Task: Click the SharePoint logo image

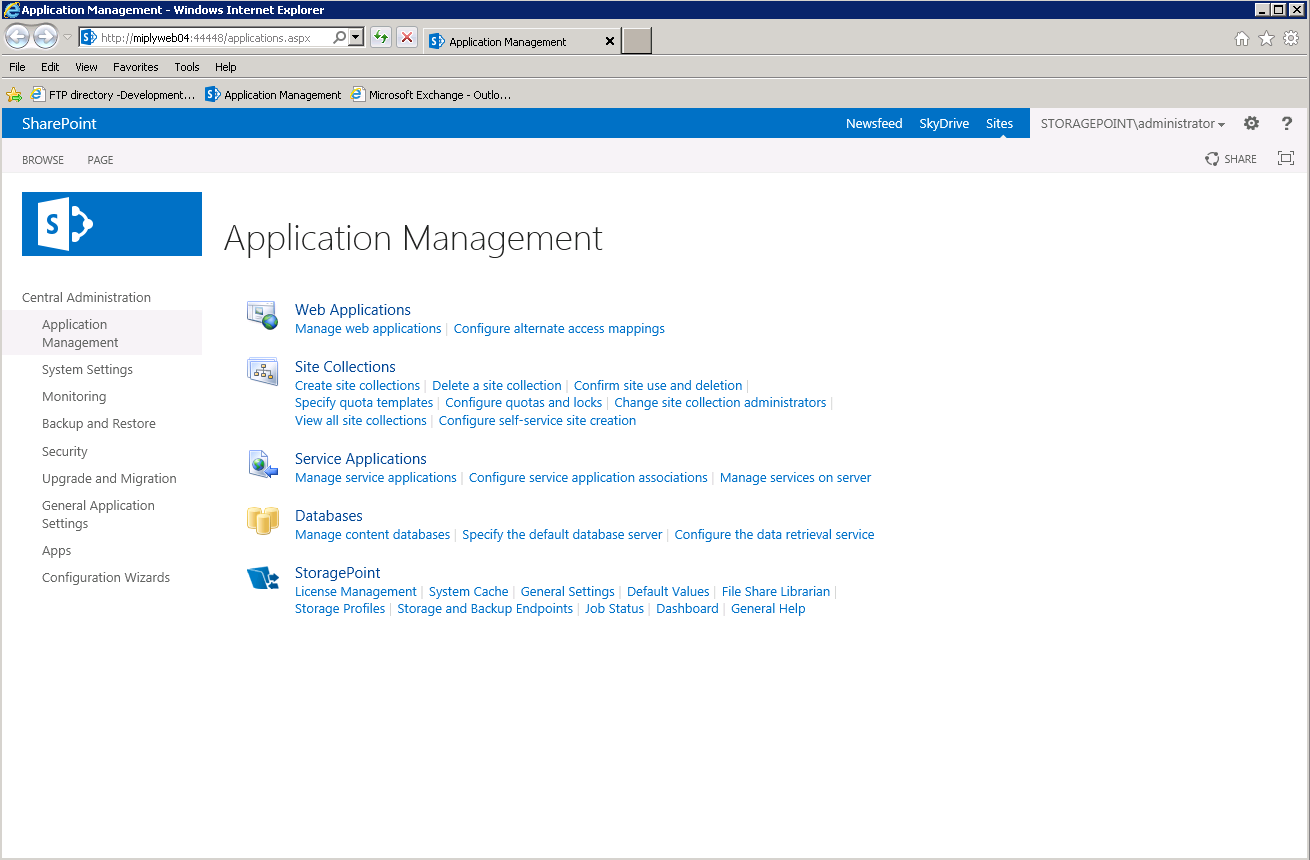Action: click(x=112, y=224)
